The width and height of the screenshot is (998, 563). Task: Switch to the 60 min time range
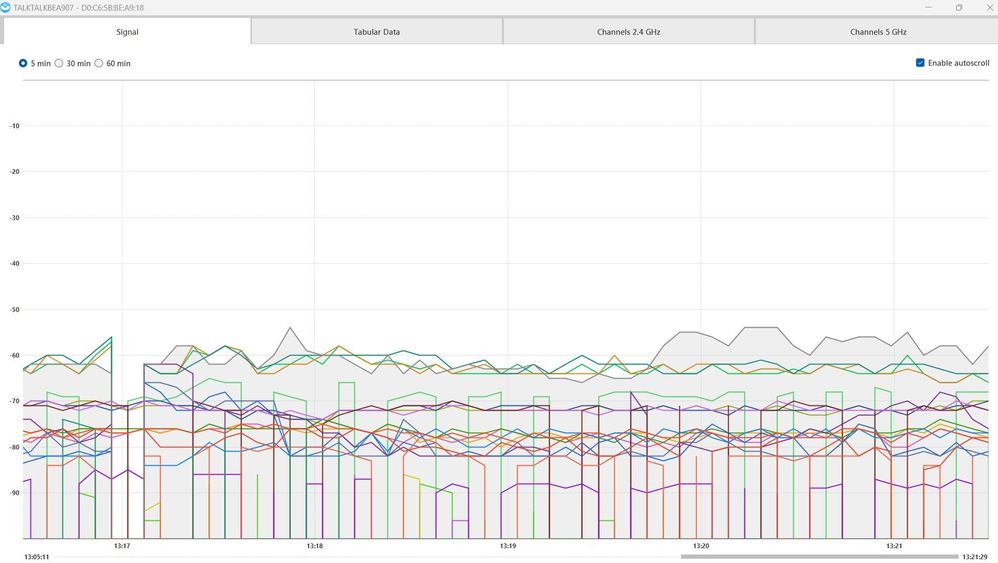coord(99,63)
